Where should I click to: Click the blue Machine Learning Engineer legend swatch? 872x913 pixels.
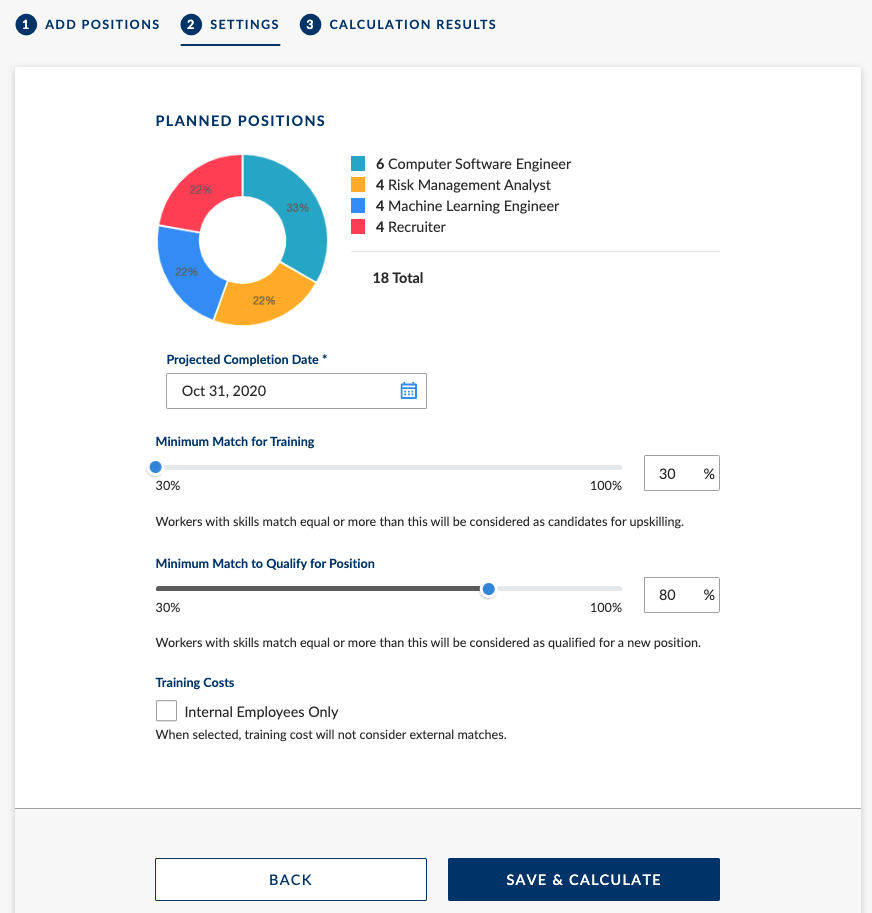click(x=358, y=206)
